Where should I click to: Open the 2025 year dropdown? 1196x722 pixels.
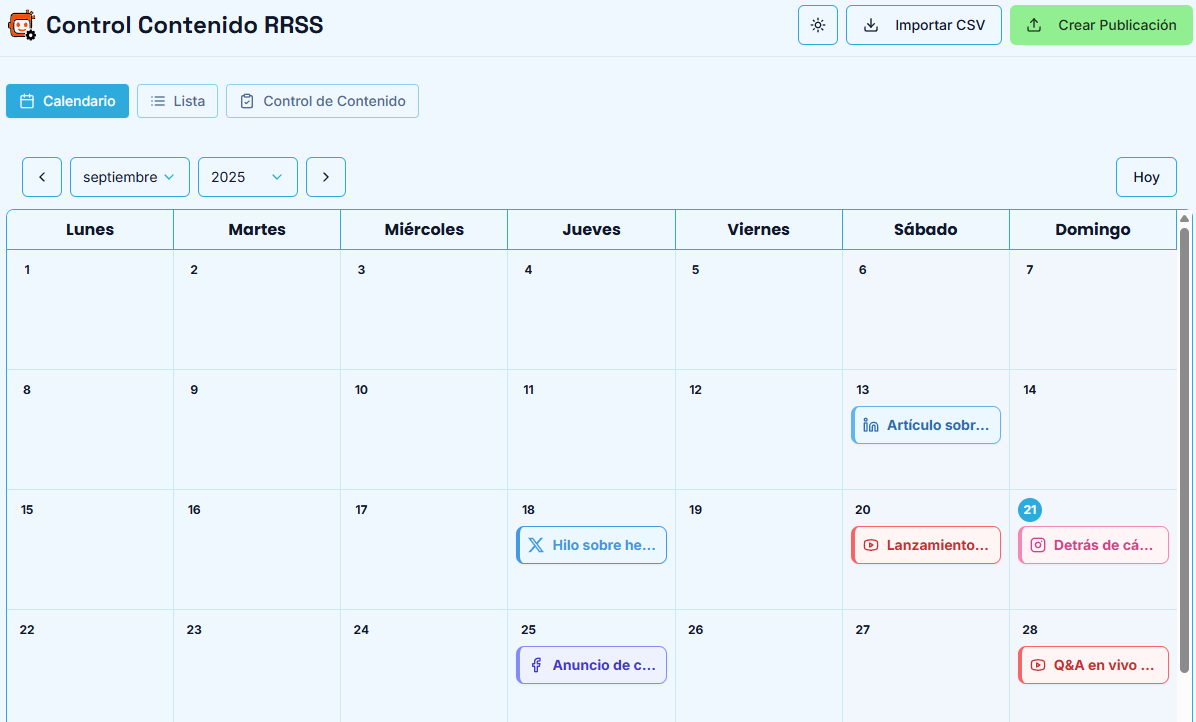[x=248, y=177]
